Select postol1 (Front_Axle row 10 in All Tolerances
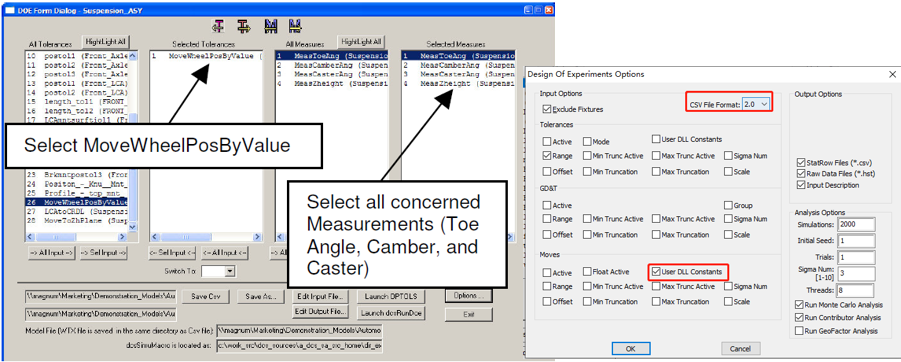This screenshot has height=362, width=901. click(x=77, y=56)
